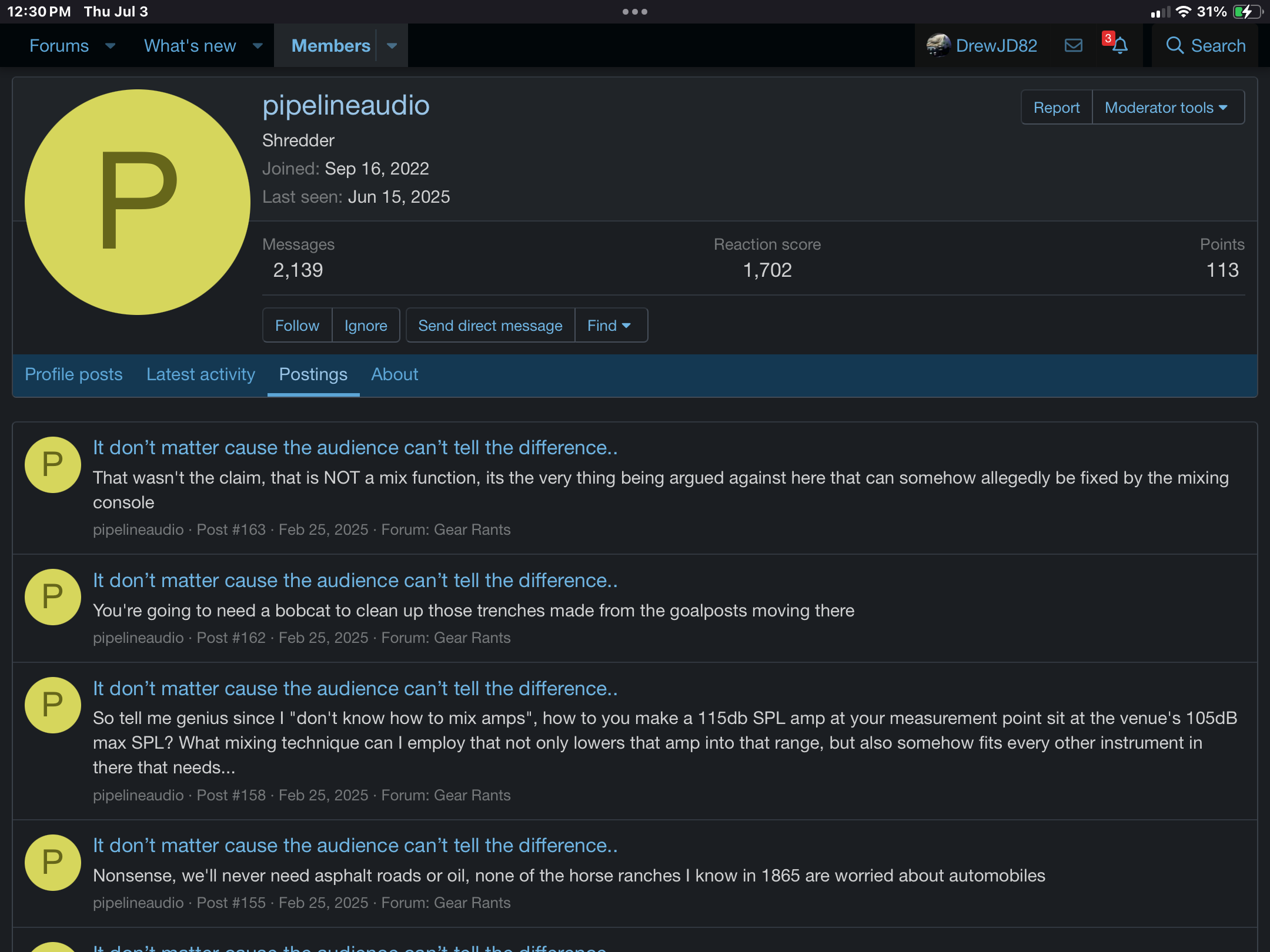Screen dimensions: 1270x952
Task: Expand the Forums dropdown arrow
Action: 110,46
